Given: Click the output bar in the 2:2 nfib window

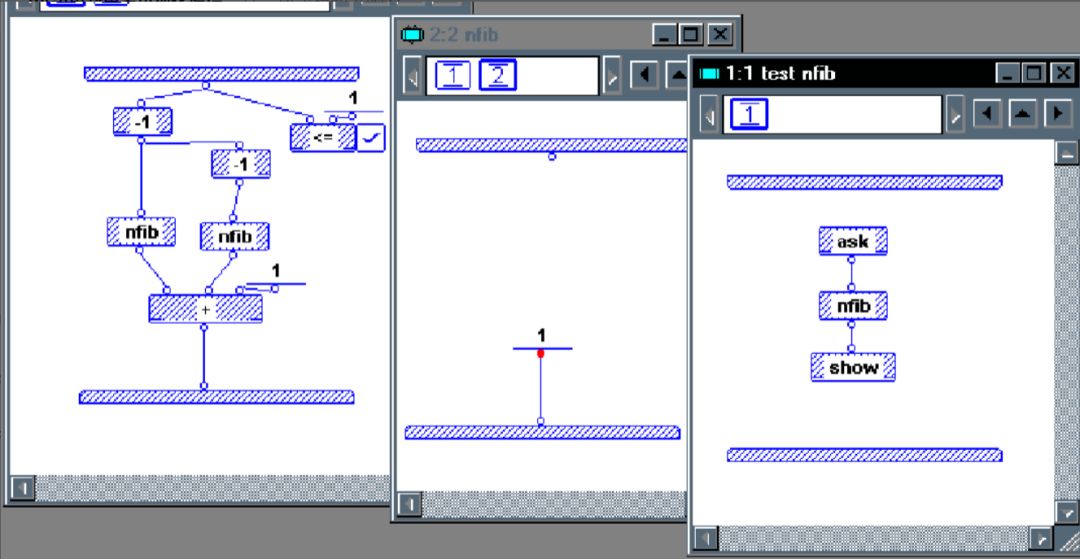Looking at the screenshot, I should [x=543, y=432].
